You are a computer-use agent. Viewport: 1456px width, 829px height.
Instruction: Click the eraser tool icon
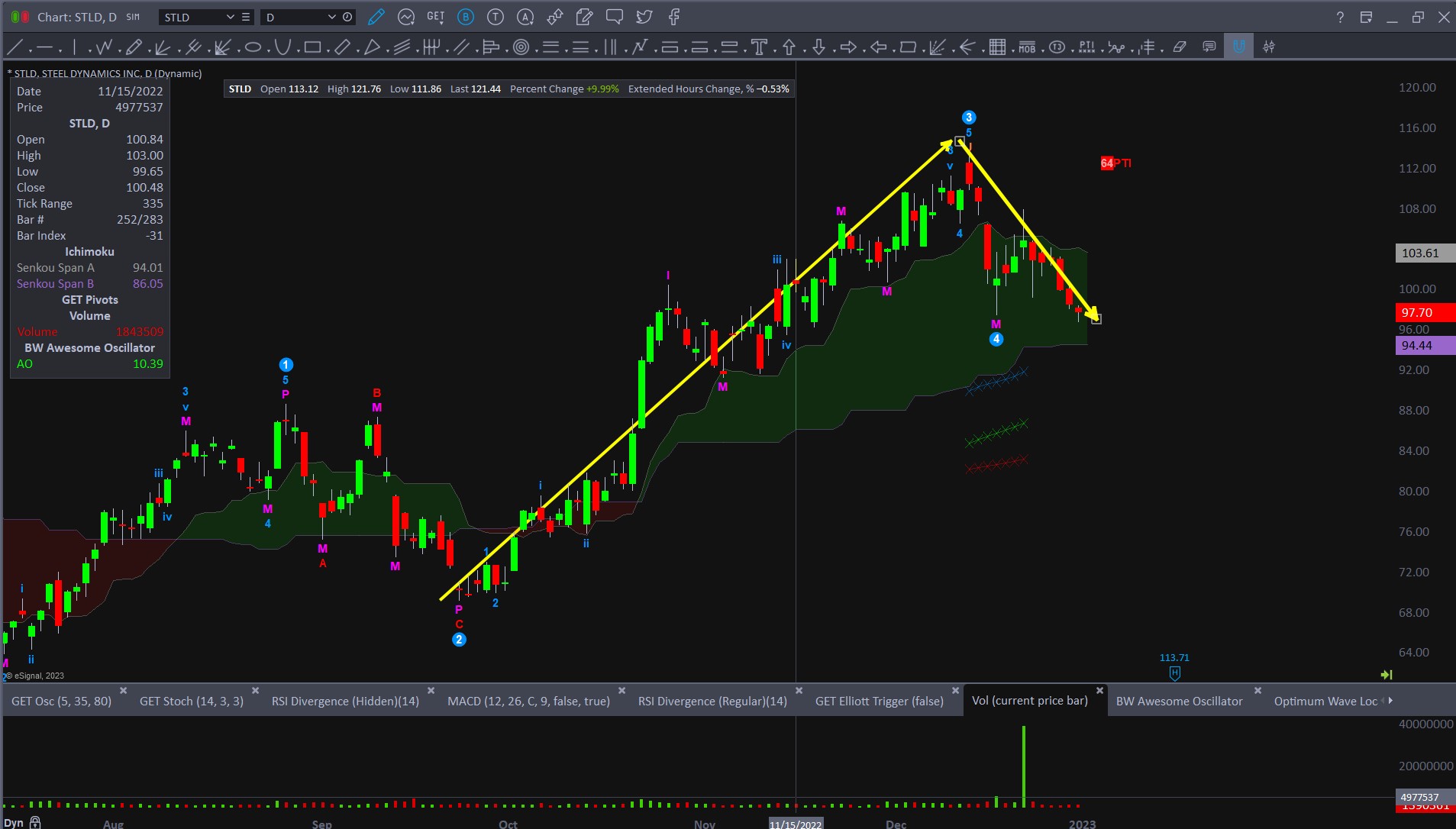pos(1180,47)
